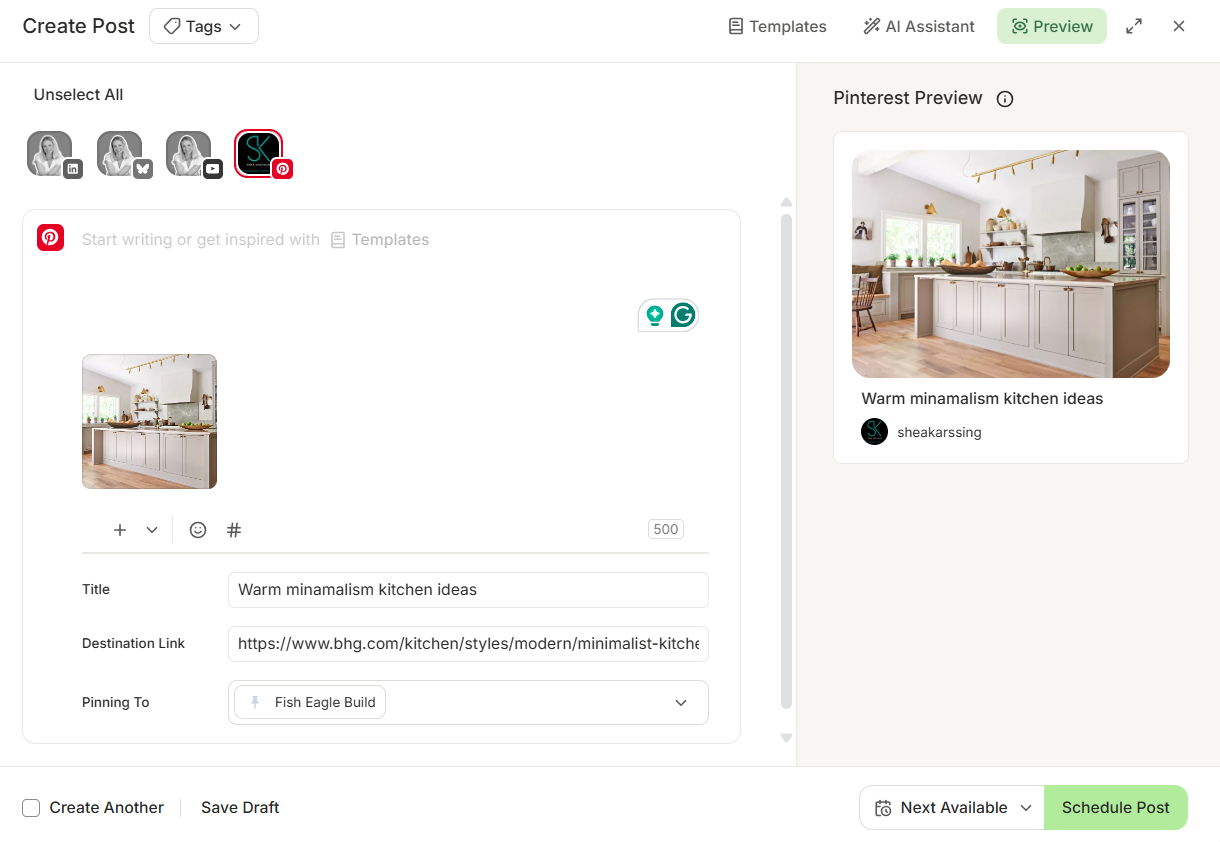This screenshot has width=1220, height=842.
Task: Click the Schedule Post button
Action: click(x=1116, y=807)
